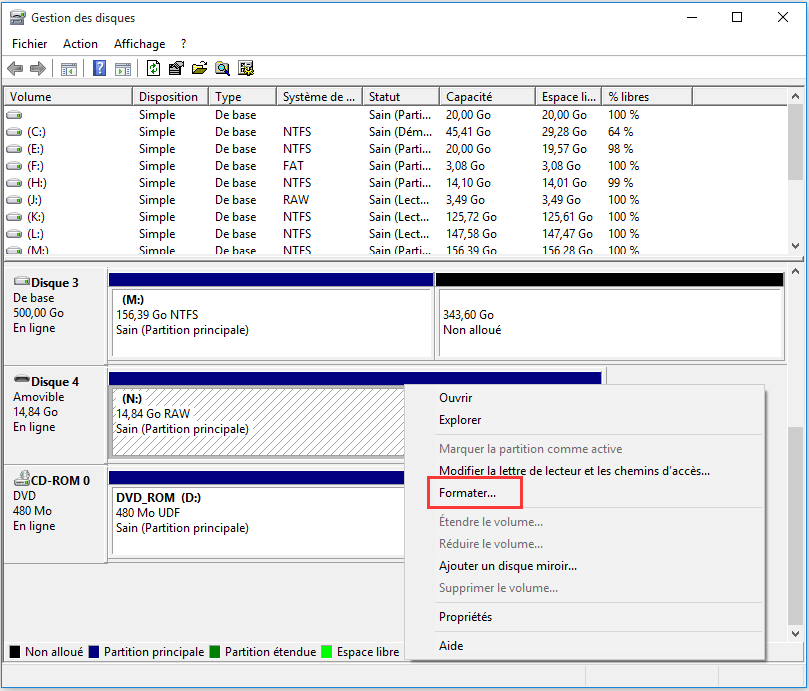The height and width of the screenshot is (691, 809).
Task: Choose Ajouter un disque miroir... entry
Action: pyautogui.click(x=508, y=566)
